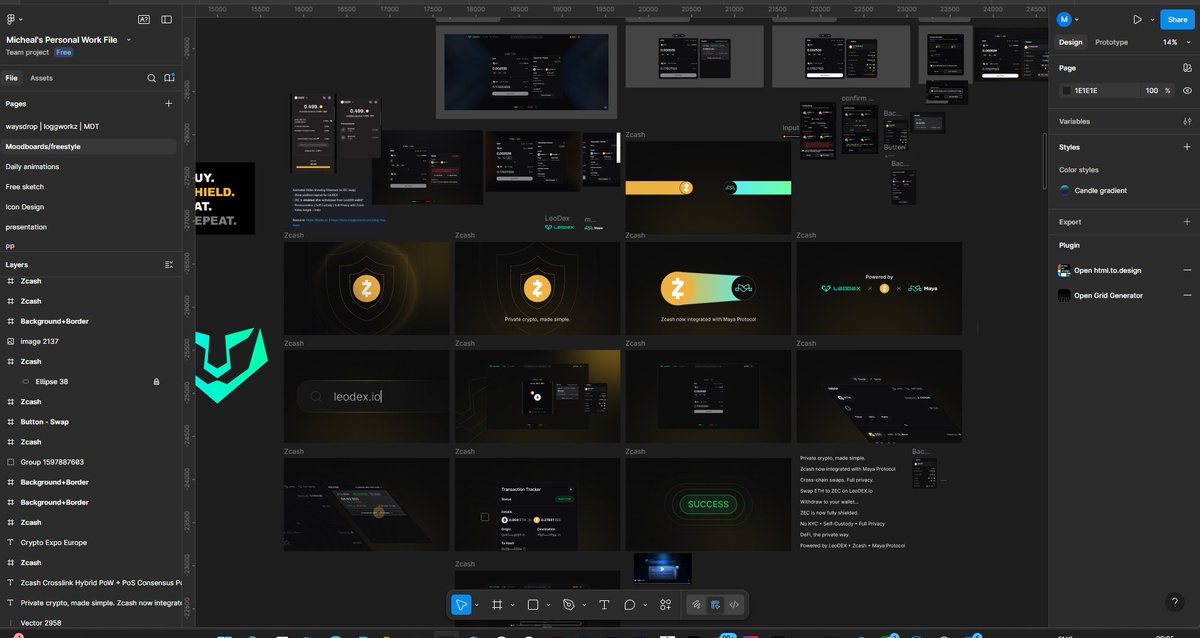Select the Vector 2958 layer
1200x638 pixels.
pos(41,623)
